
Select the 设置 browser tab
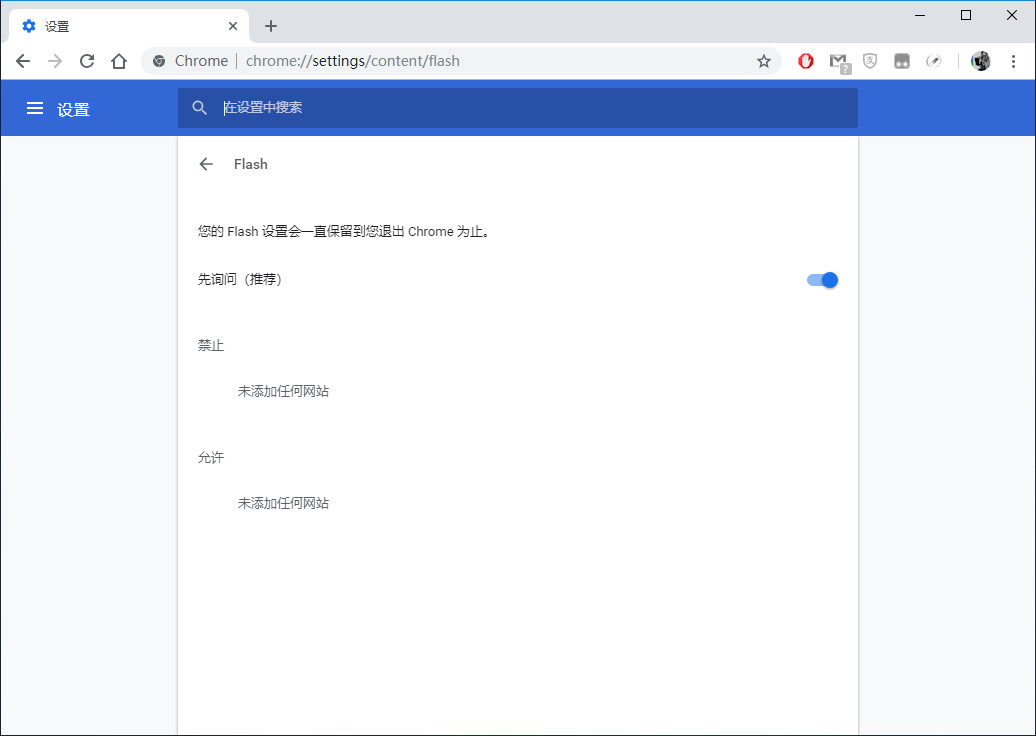pyautogui.click(x=120, y=25)
